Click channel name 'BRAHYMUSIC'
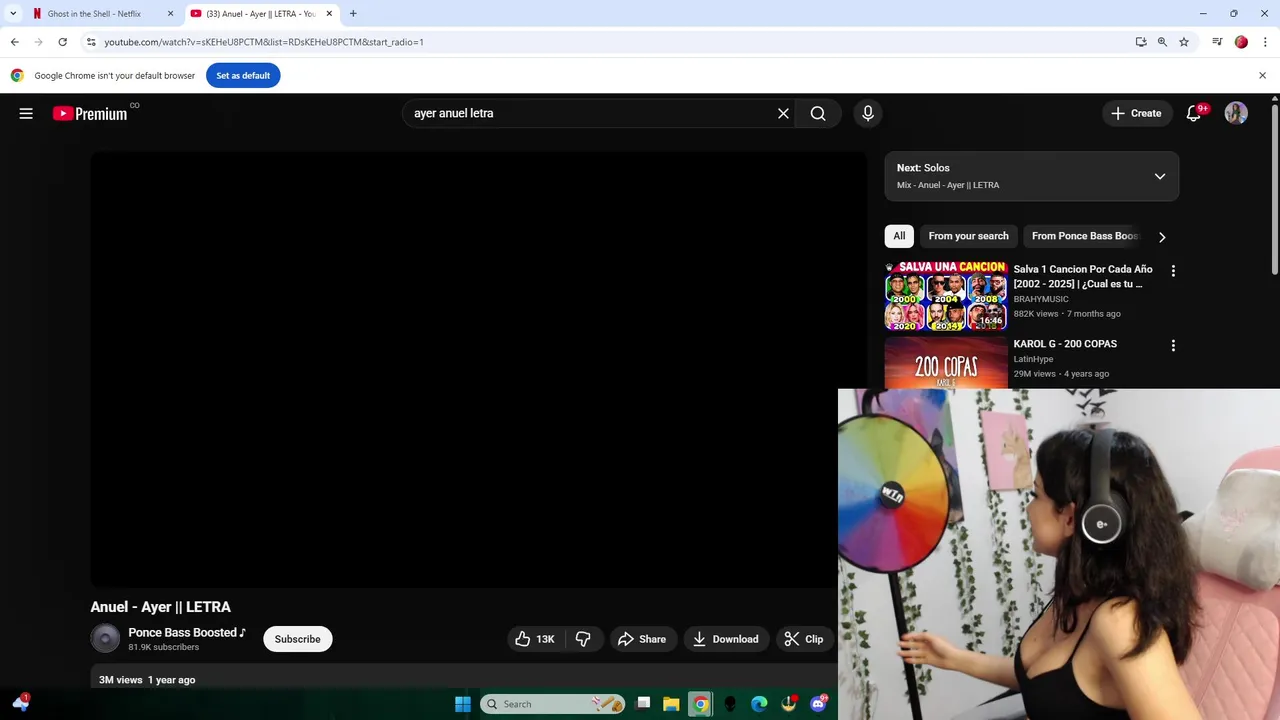1280x720 pixels. coord(1041,299)
